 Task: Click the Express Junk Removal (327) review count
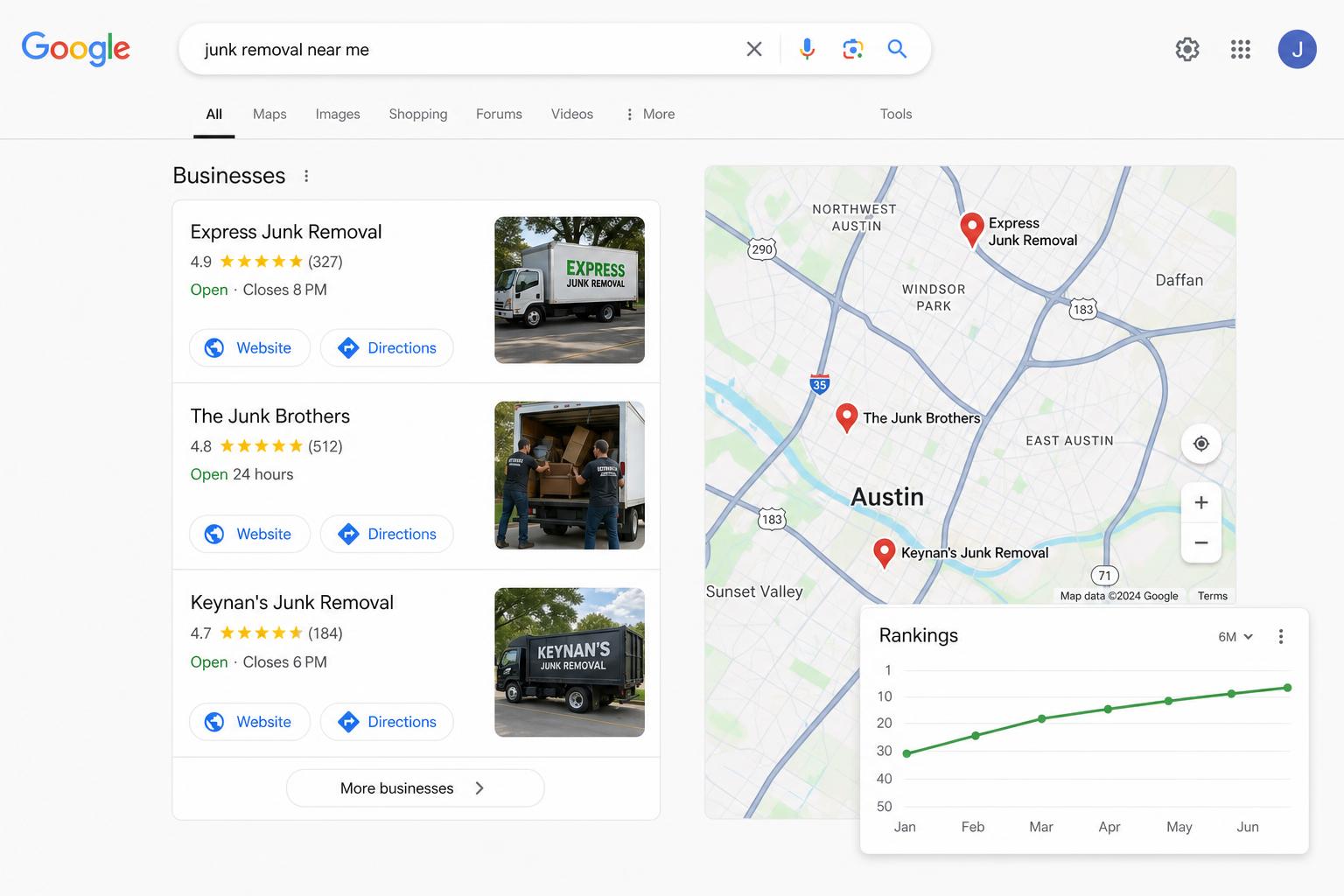coord(325,262)
